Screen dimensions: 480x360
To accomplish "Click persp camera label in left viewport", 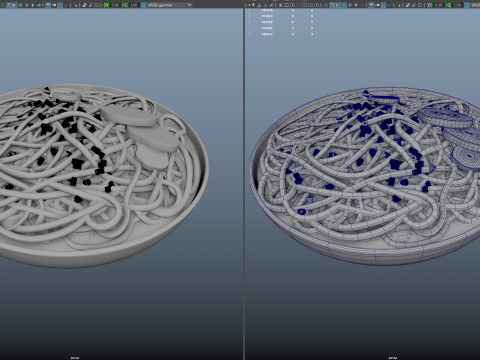I will click(75, 358).
